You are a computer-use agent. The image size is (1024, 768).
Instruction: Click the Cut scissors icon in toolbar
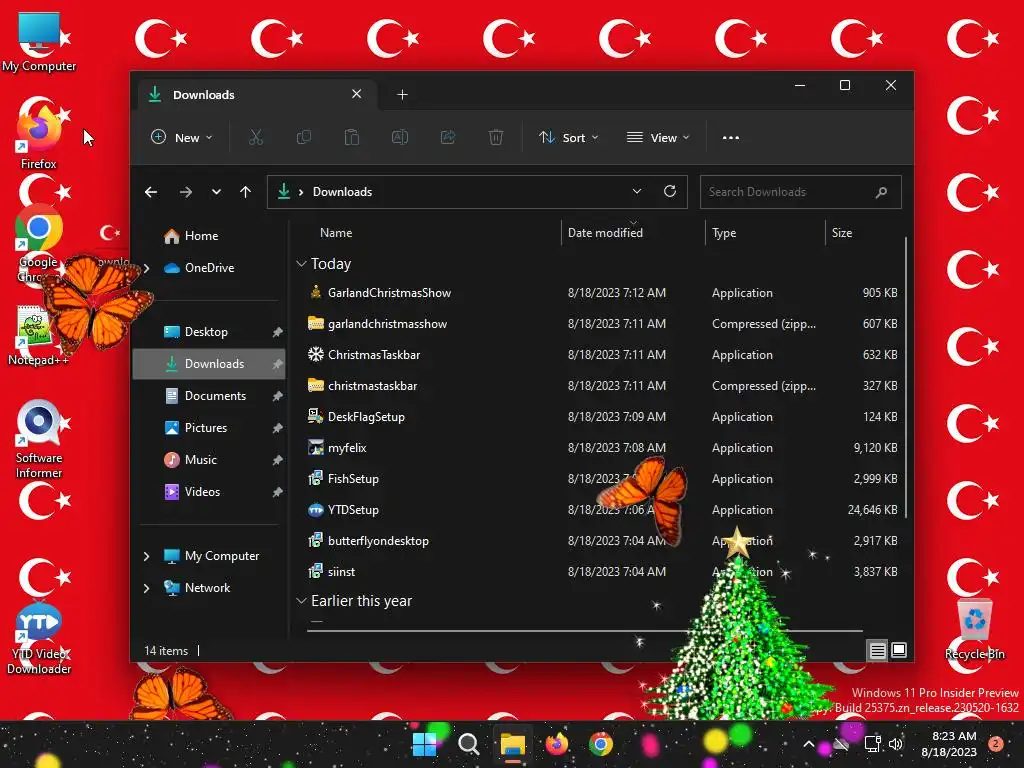click(255, 137)
